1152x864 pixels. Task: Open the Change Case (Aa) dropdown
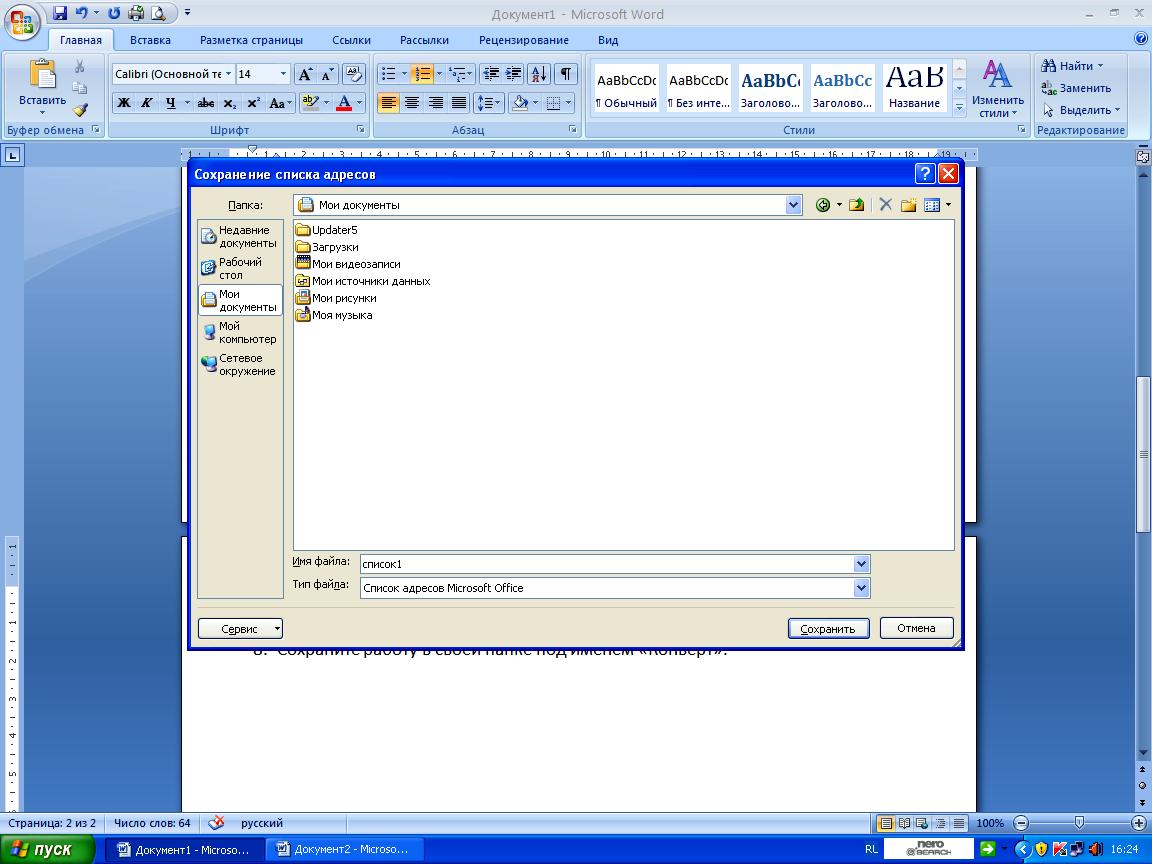(x=281, y=103)
